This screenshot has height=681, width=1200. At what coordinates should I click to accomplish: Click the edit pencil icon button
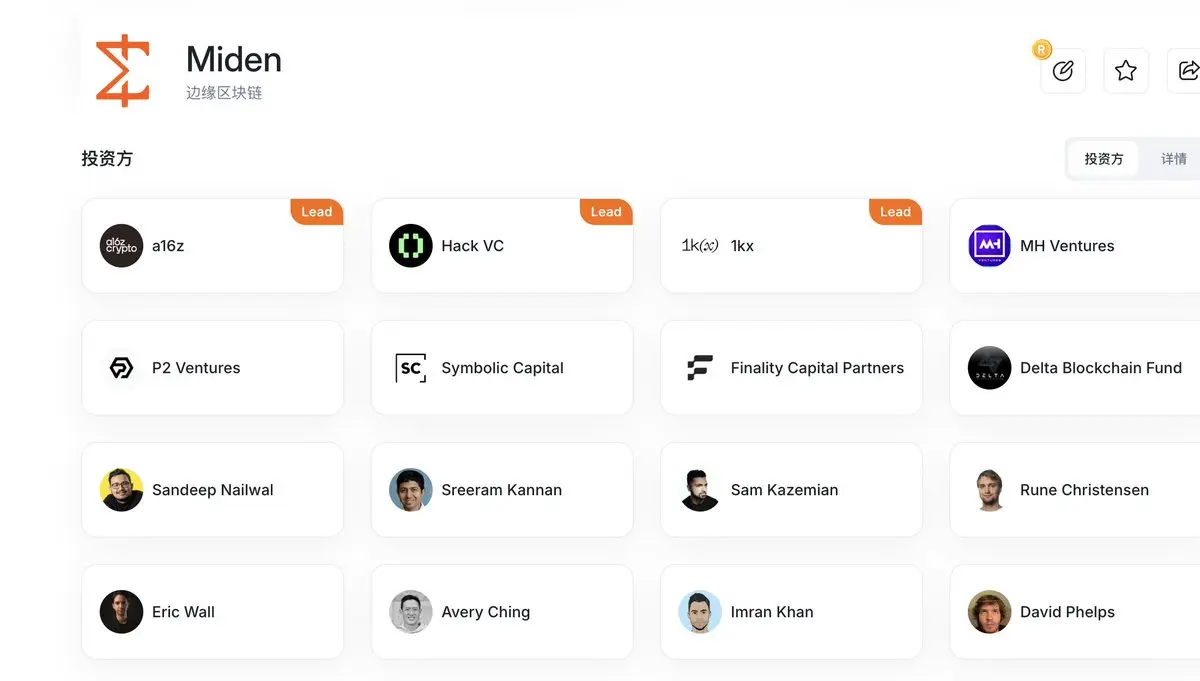(1063, 71)
